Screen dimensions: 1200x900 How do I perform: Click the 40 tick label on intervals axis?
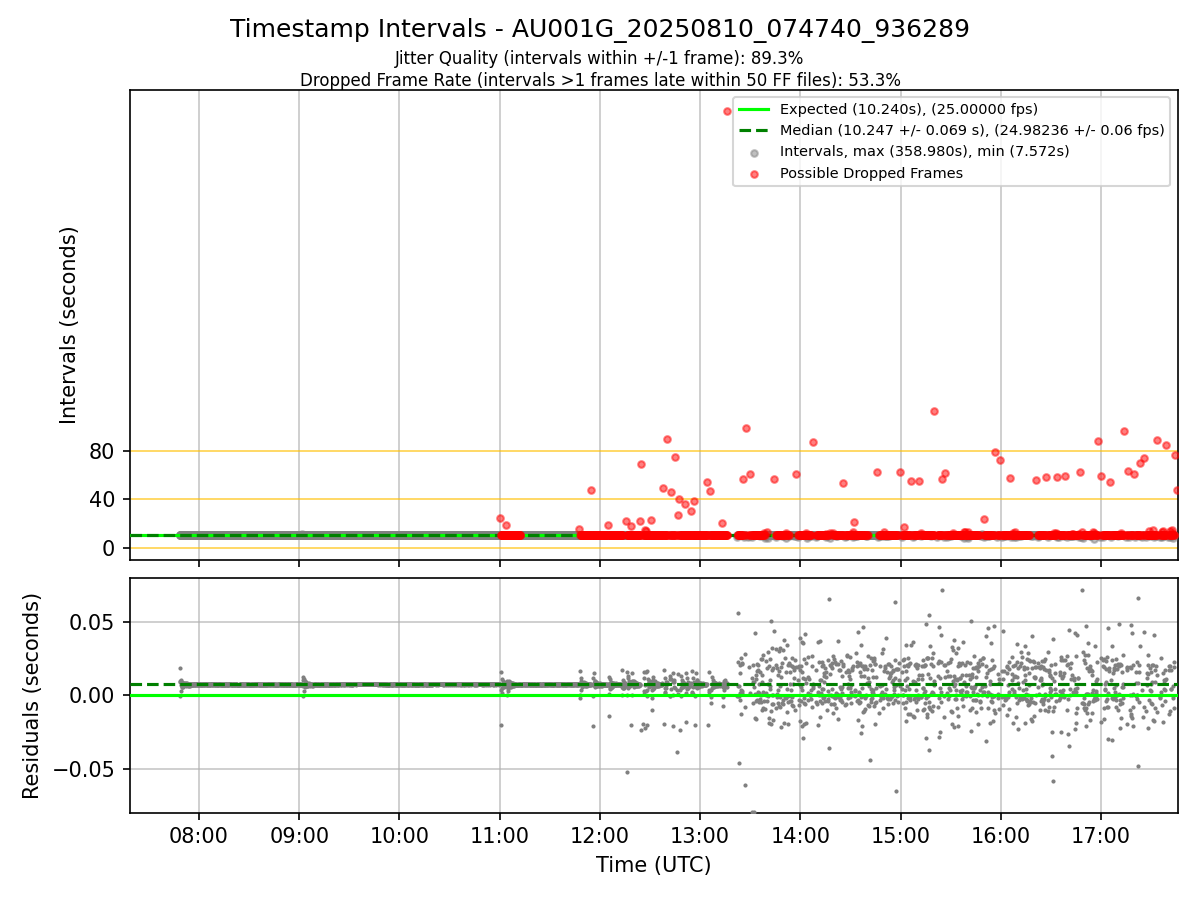(x=103, y=499)
